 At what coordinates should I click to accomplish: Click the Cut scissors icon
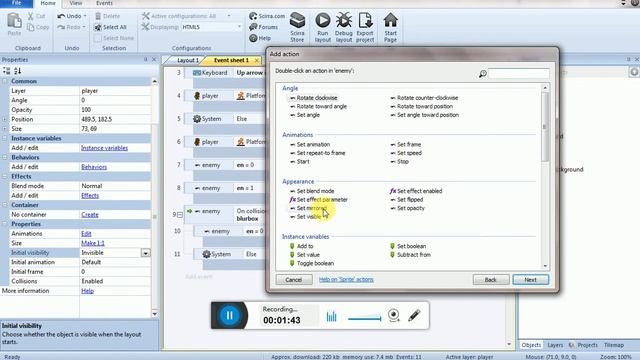click(x=31, y=16)
